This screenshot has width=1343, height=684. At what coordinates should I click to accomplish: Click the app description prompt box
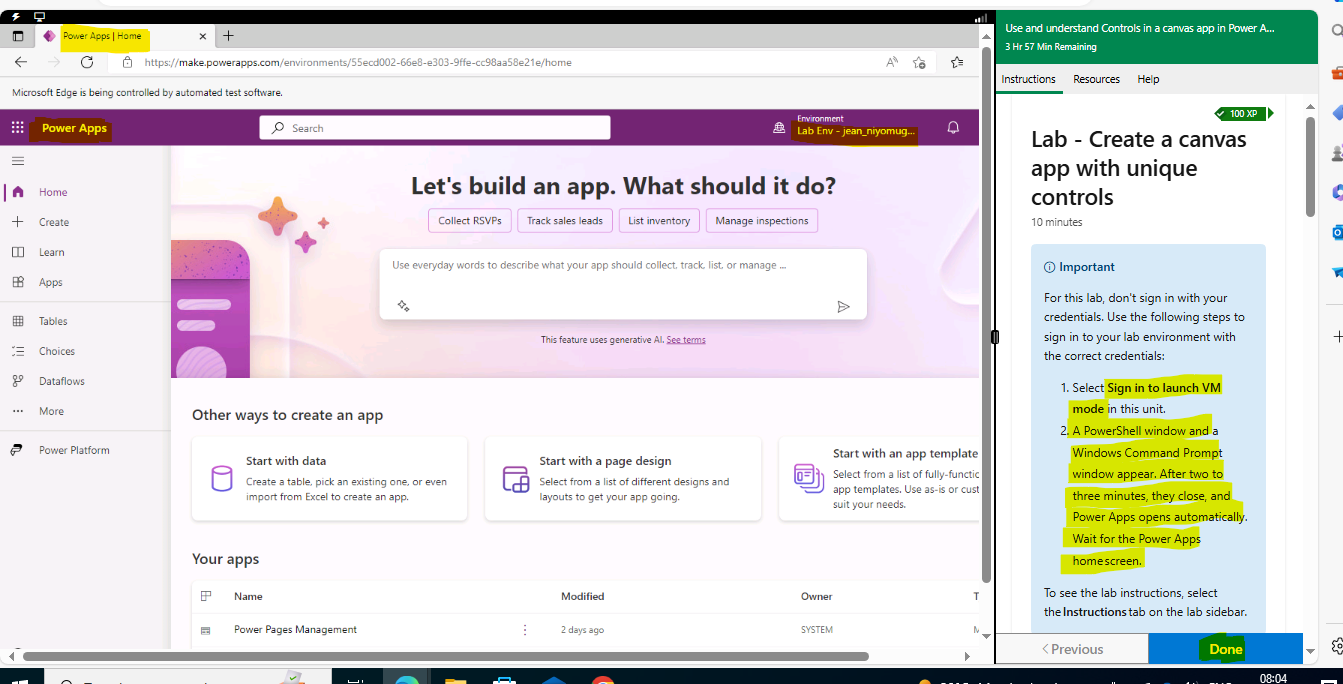point(622,284)
